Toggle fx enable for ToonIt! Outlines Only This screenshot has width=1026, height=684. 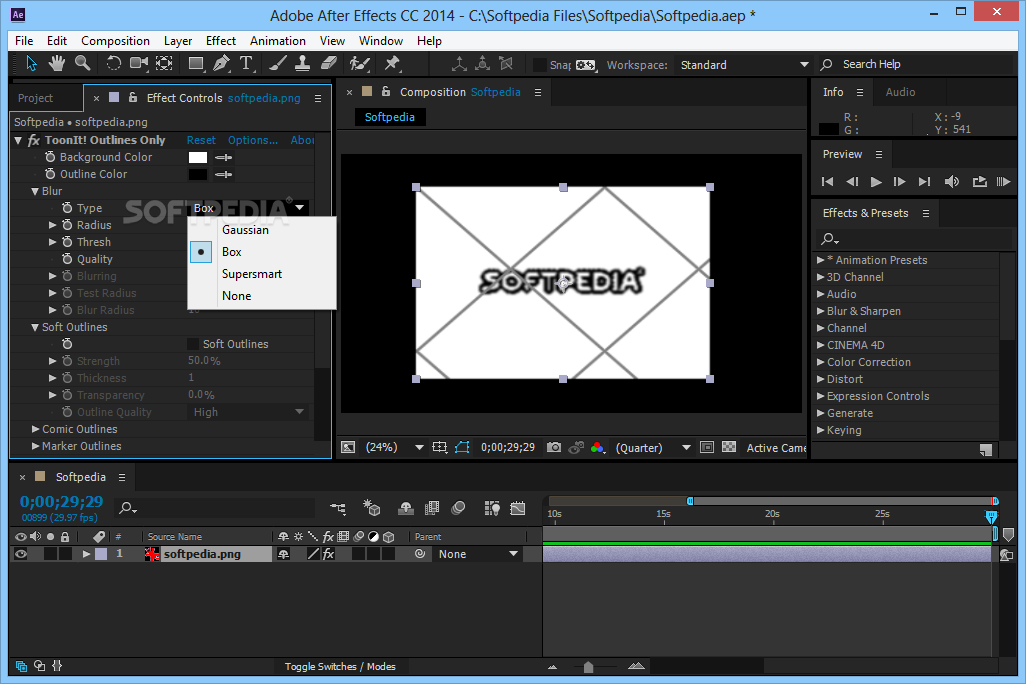(33, 140)
